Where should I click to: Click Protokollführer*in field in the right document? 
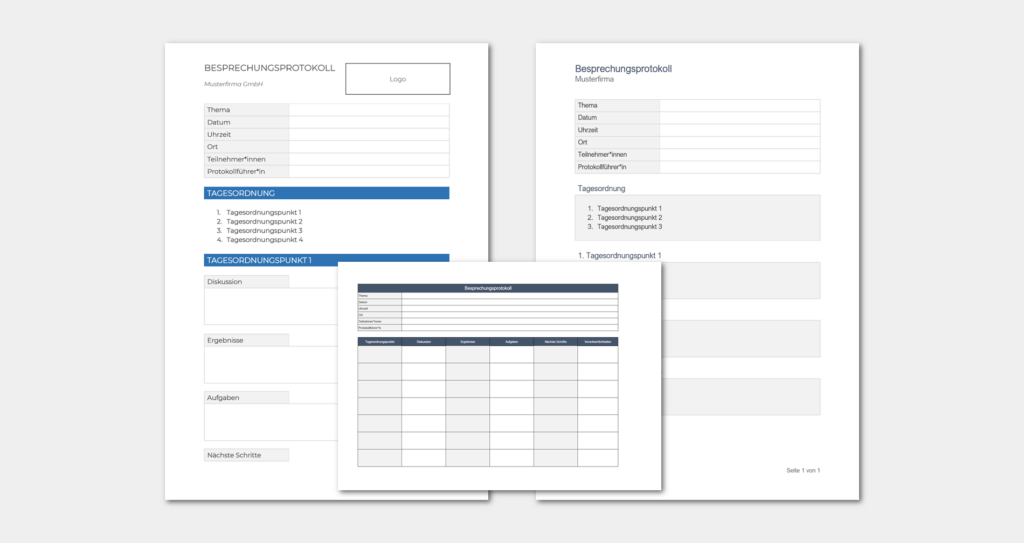[x=739, y=167]
